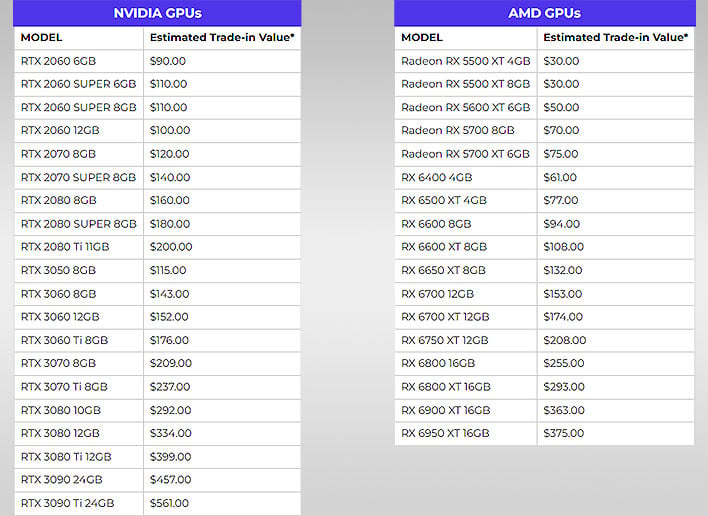Click the AMD GPUs table header
The width and height of the screenshot is (708, 516).
[x=545, y=13]
